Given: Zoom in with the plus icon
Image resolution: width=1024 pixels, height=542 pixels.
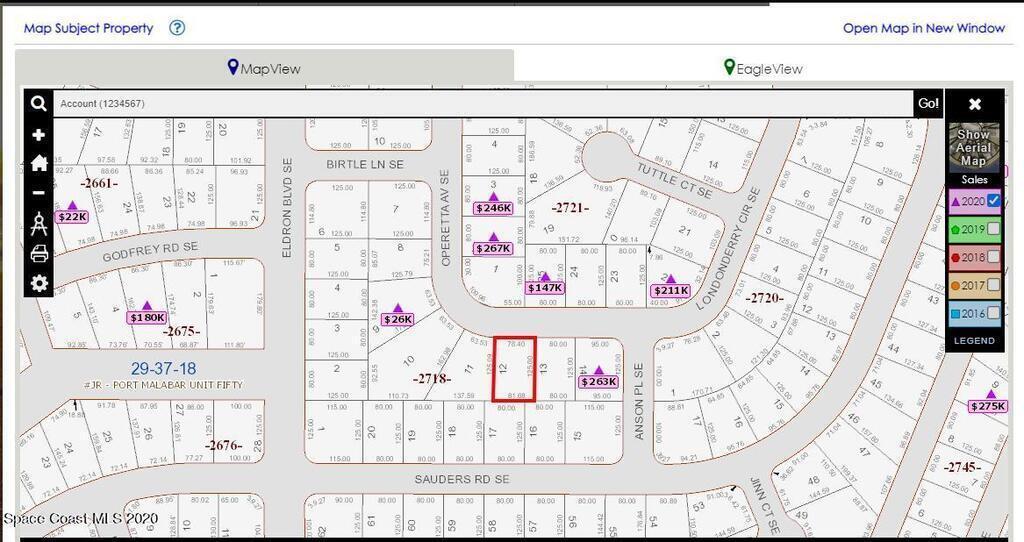Looking at the screenshot, I should (38, 135).
